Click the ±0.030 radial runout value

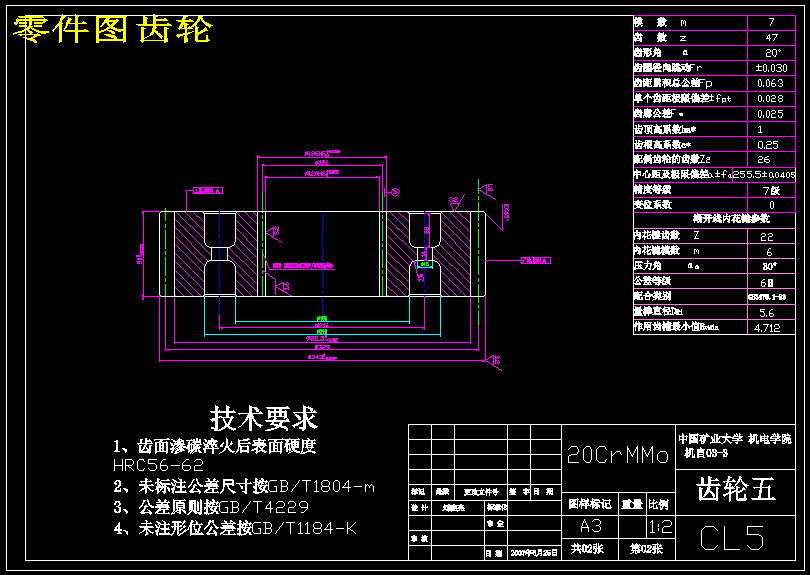pos(771,68)
